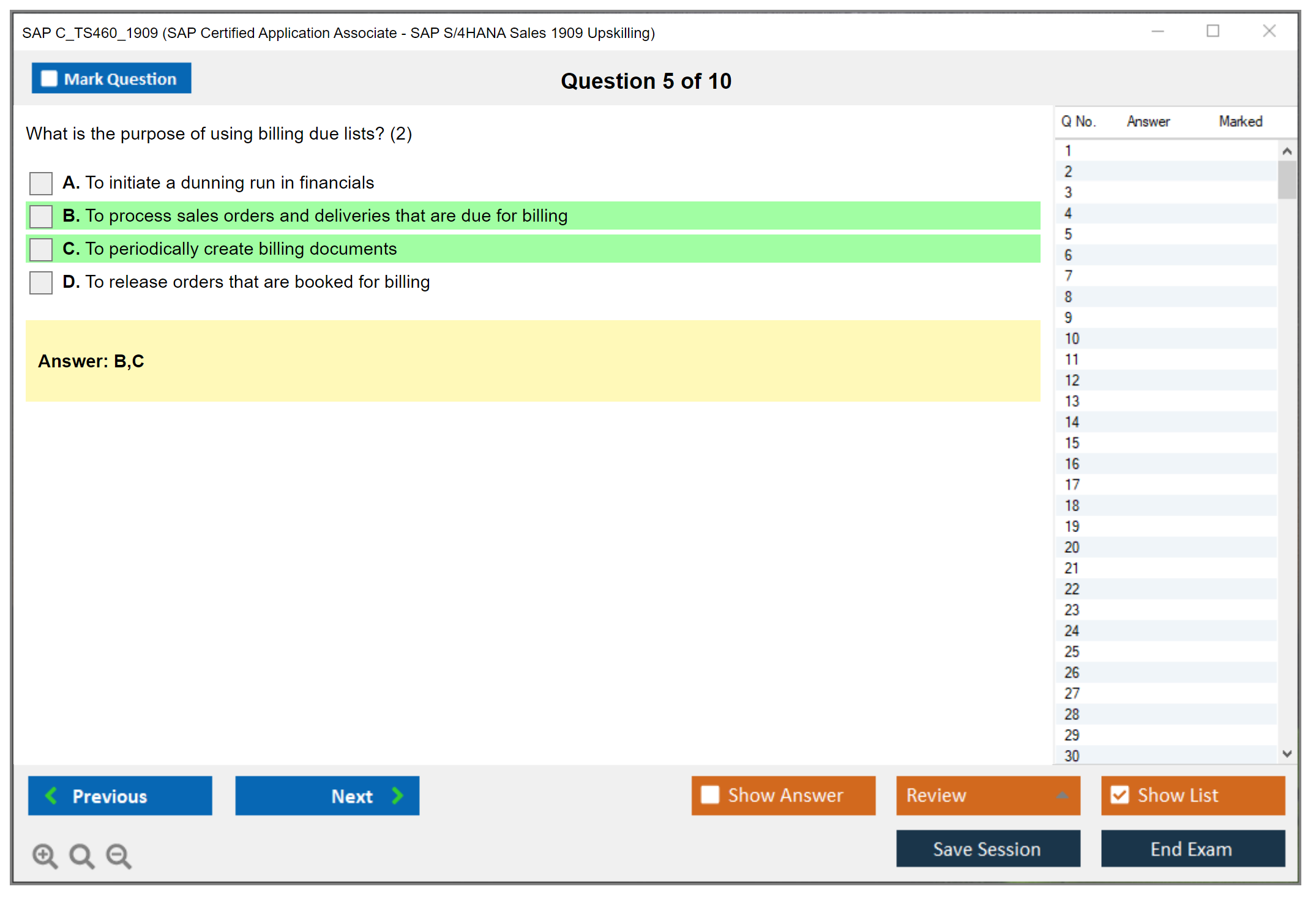This screenshot has width=1316, height=900.
Task: Check option B sales orders and deliveries
Action: [41, 216]
